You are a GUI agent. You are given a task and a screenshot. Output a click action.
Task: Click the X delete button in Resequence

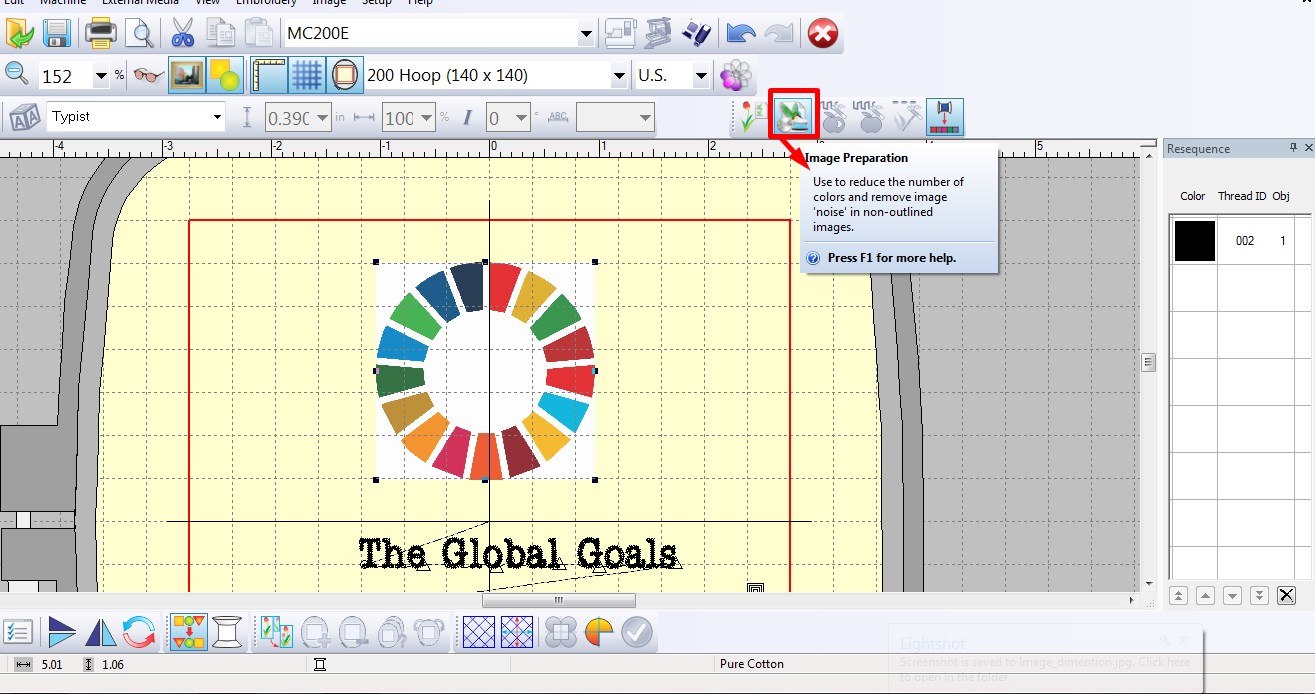[1287, 596]
